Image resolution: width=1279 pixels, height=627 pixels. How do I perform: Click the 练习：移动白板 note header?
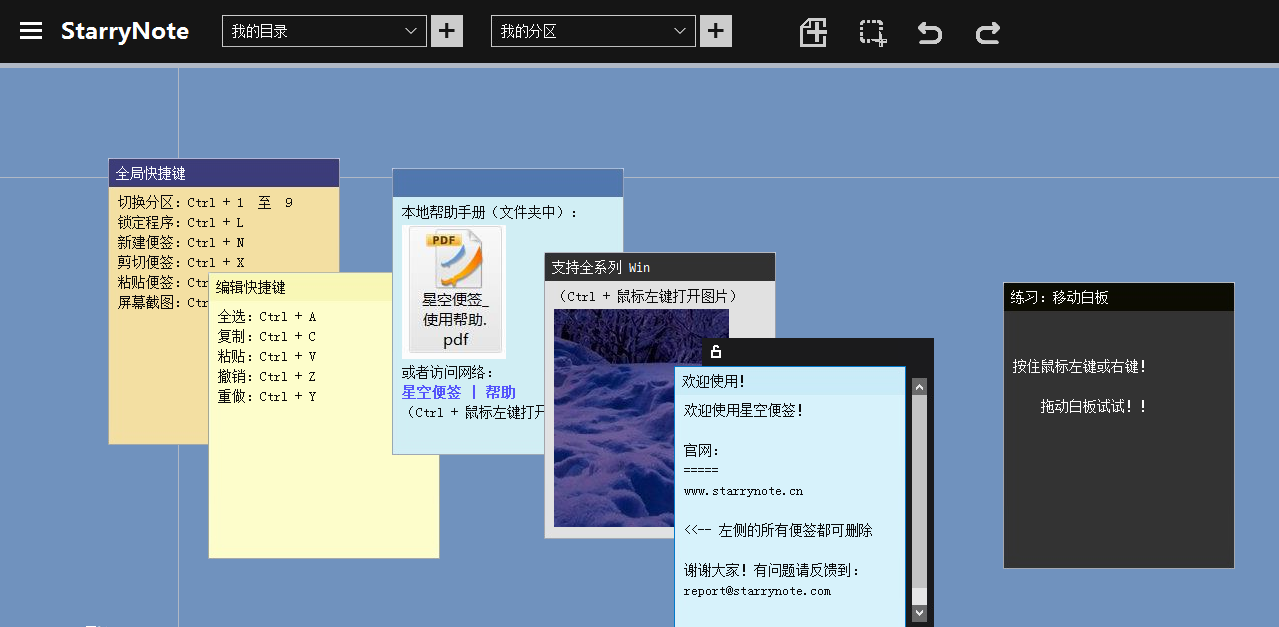point(1117,296)
